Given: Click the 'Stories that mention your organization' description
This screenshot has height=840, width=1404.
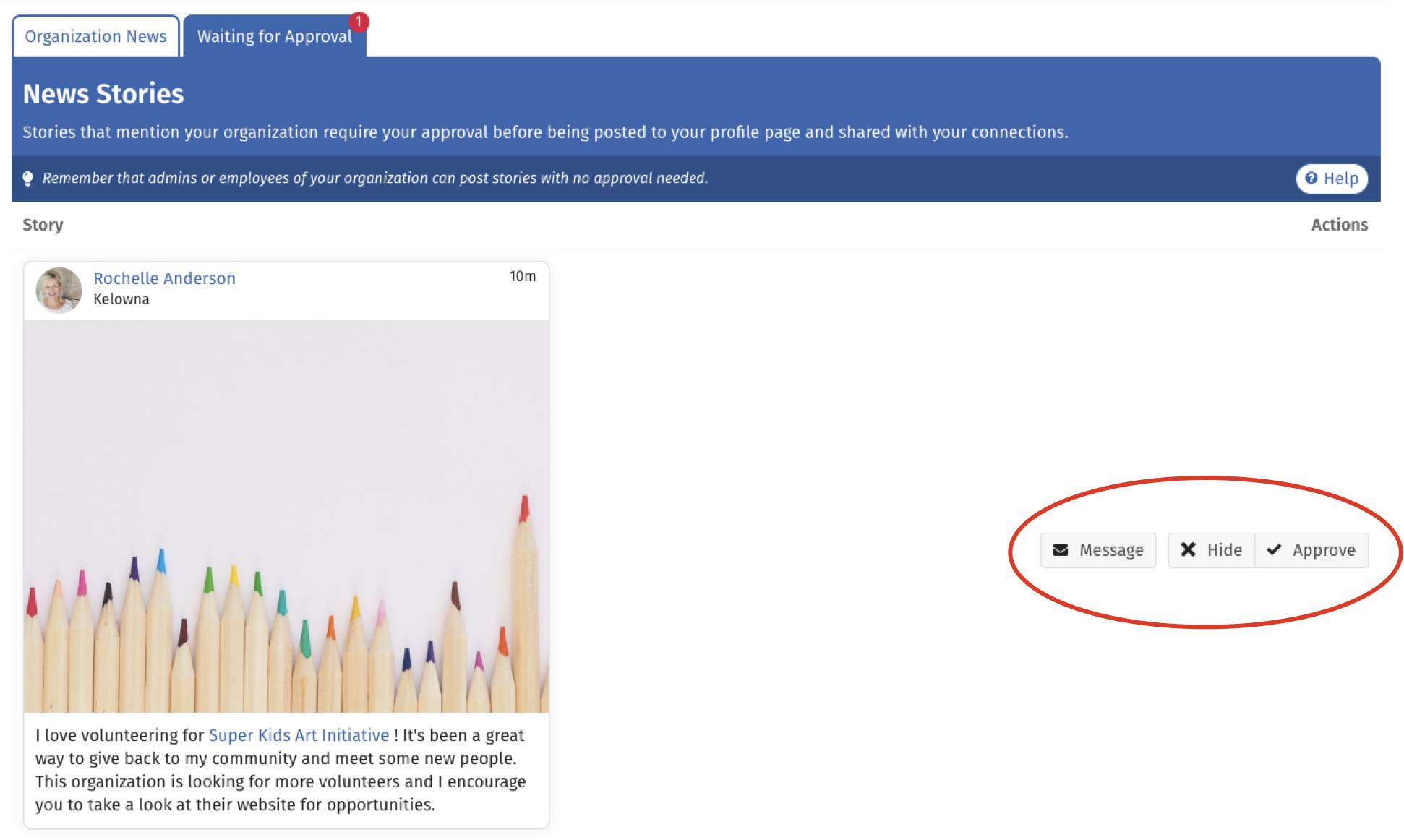Looking at the screenshot, I should pos(545,132).
